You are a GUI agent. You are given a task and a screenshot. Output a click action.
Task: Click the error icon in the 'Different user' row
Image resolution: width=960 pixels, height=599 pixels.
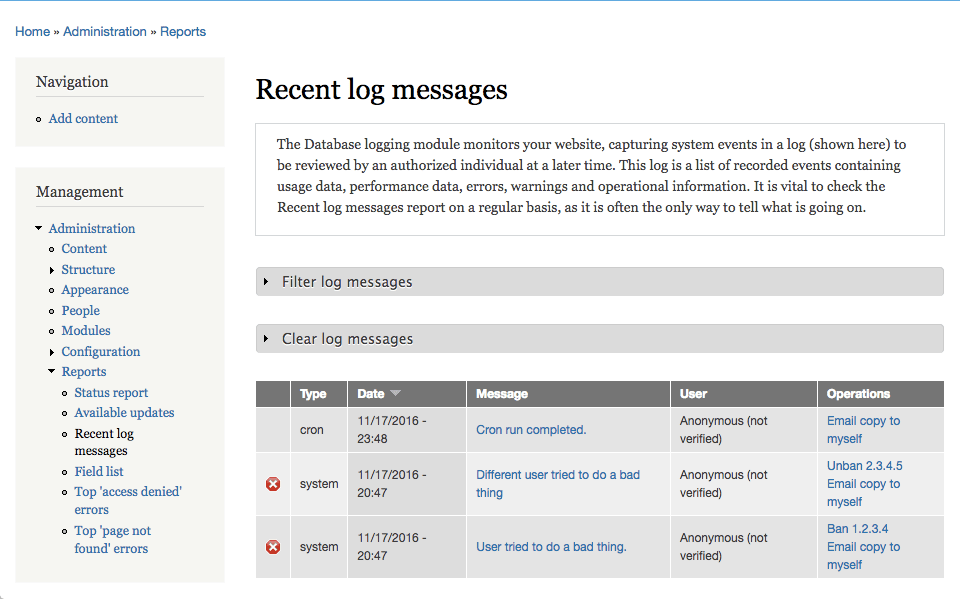pyautogui.click(x=273, y=484)
